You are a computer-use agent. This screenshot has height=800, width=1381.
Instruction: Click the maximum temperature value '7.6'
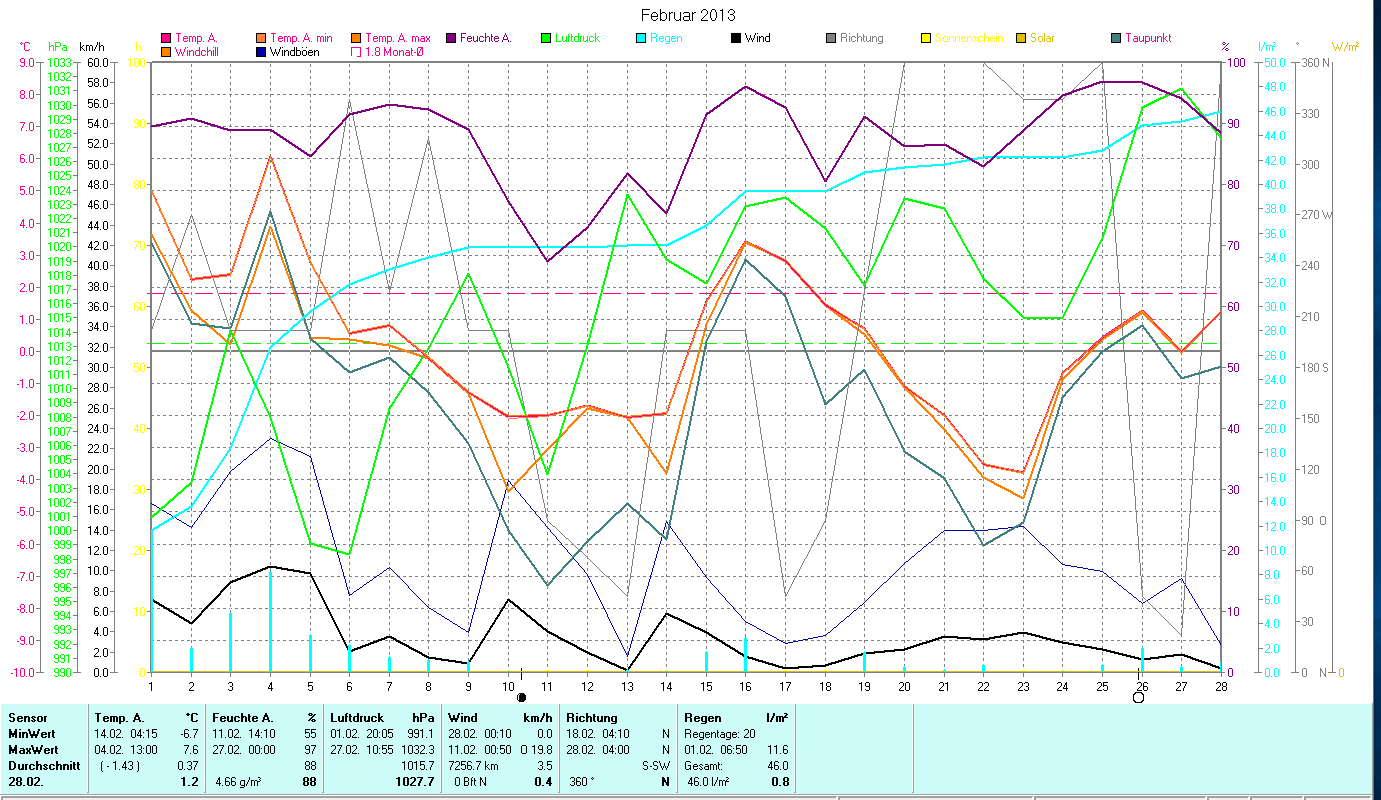190,750
